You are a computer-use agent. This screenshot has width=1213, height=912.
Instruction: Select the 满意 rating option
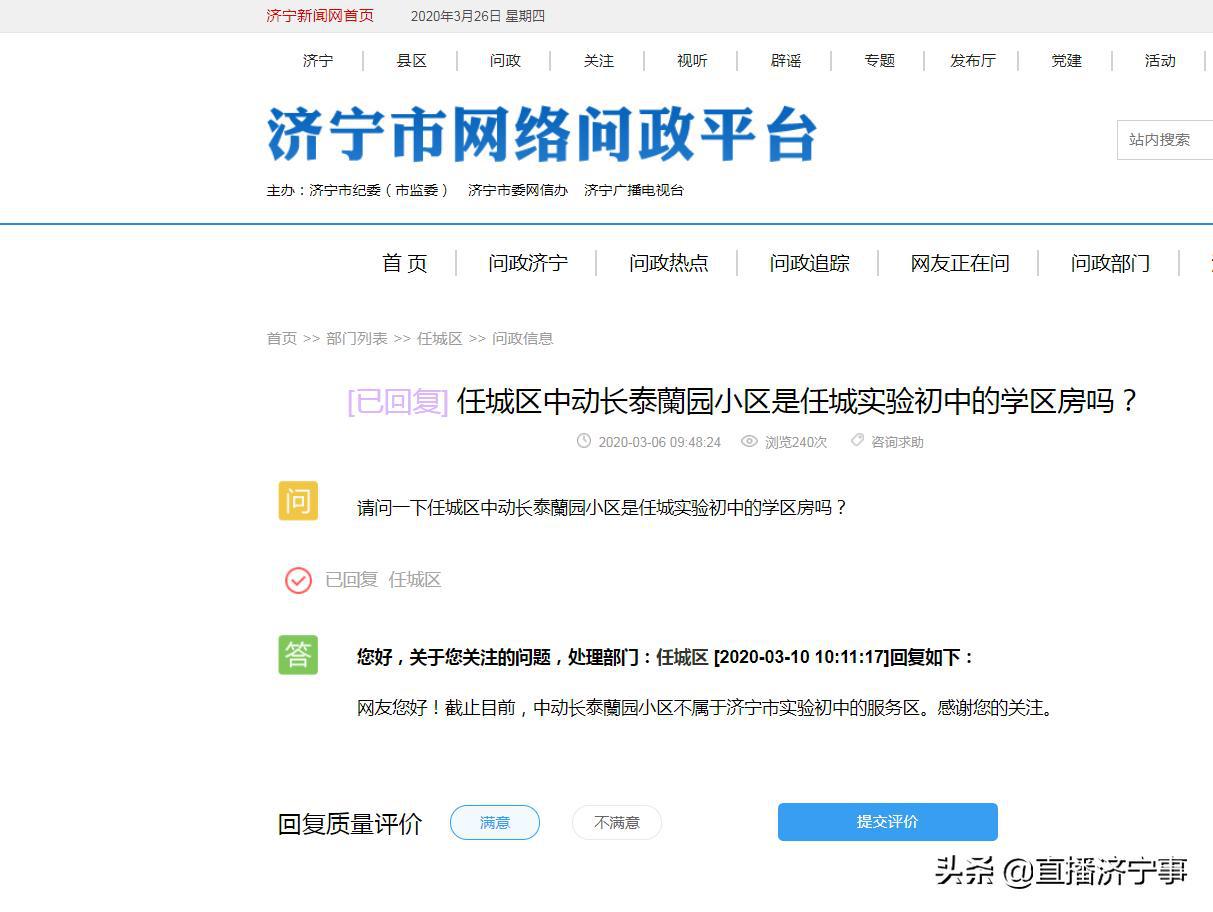[x=495, y=822]
